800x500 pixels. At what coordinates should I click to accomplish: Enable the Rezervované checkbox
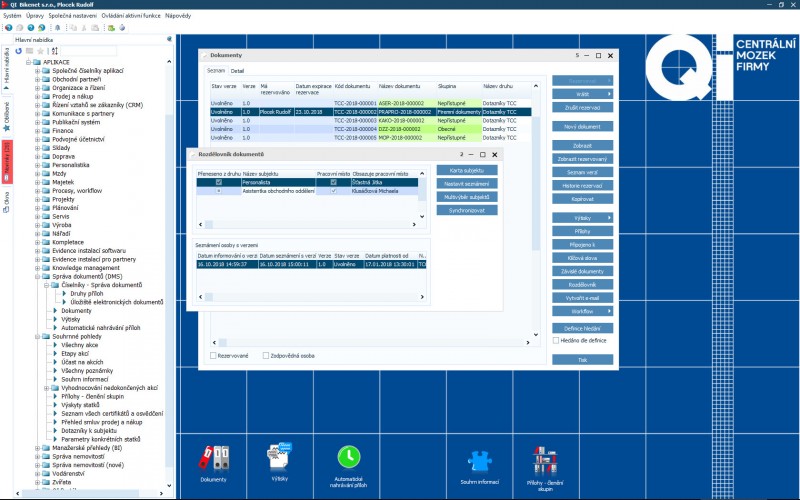[x=214, y=355]
